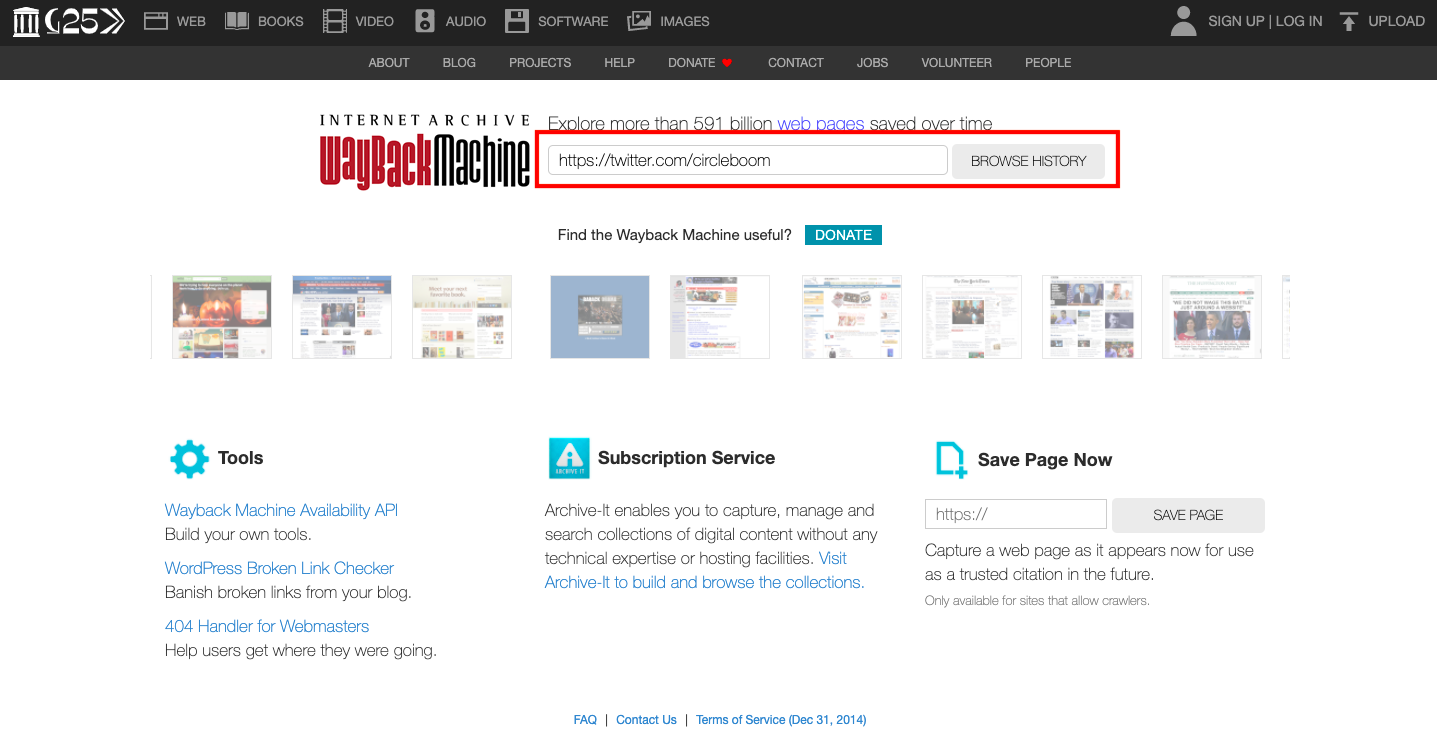1437x743 pixels.
Task: Go to the CONTACT page
Action: point(796,62)
